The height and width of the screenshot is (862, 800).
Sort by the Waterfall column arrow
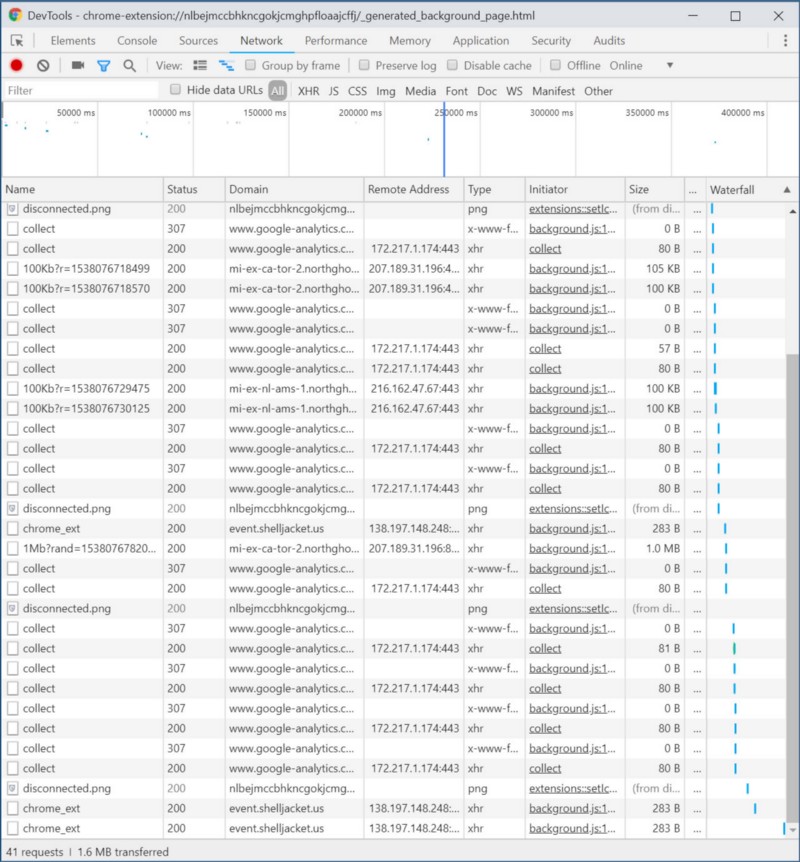[787, 190]
